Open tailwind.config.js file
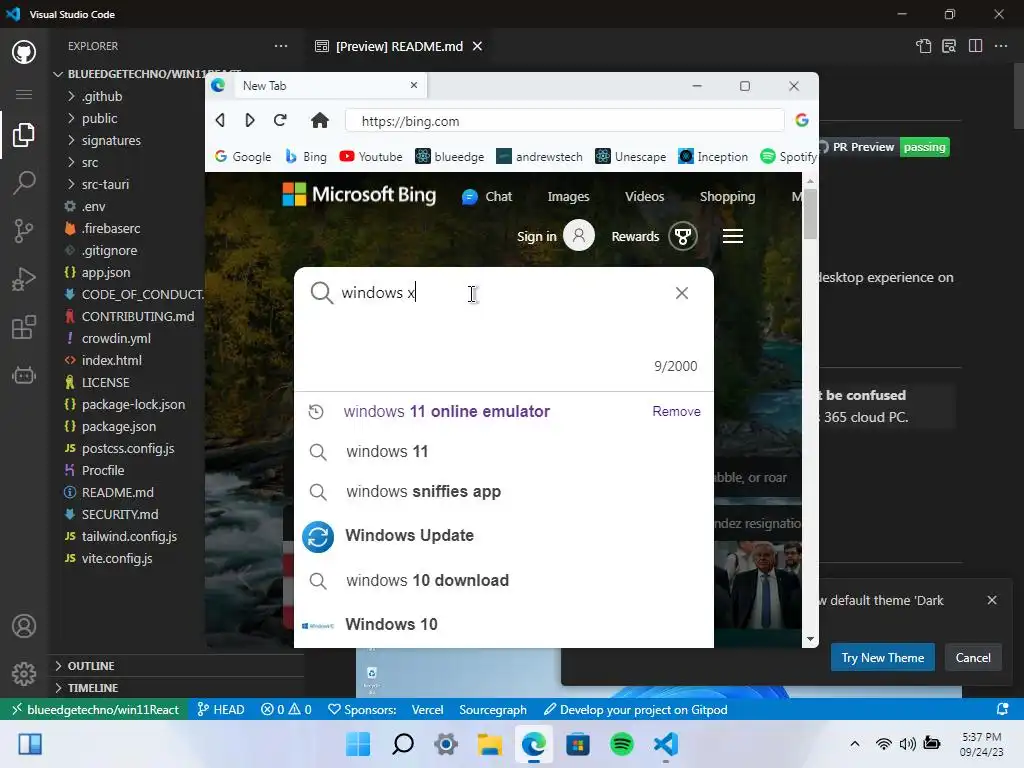The width and height of the screenshot is (1024, 768). click(x=129, y=536)
